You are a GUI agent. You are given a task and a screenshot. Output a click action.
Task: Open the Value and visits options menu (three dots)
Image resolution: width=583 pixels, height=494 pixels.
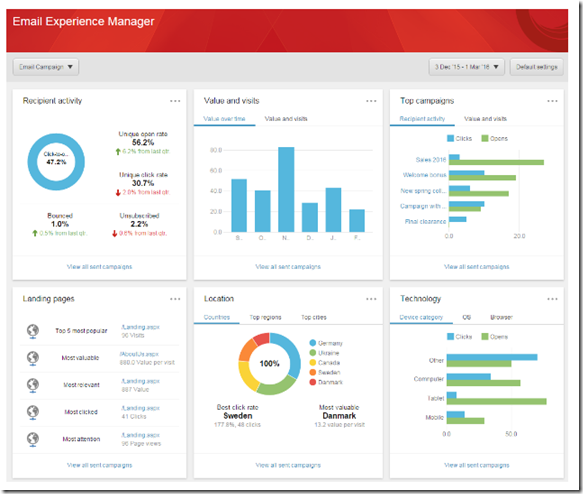371,101
